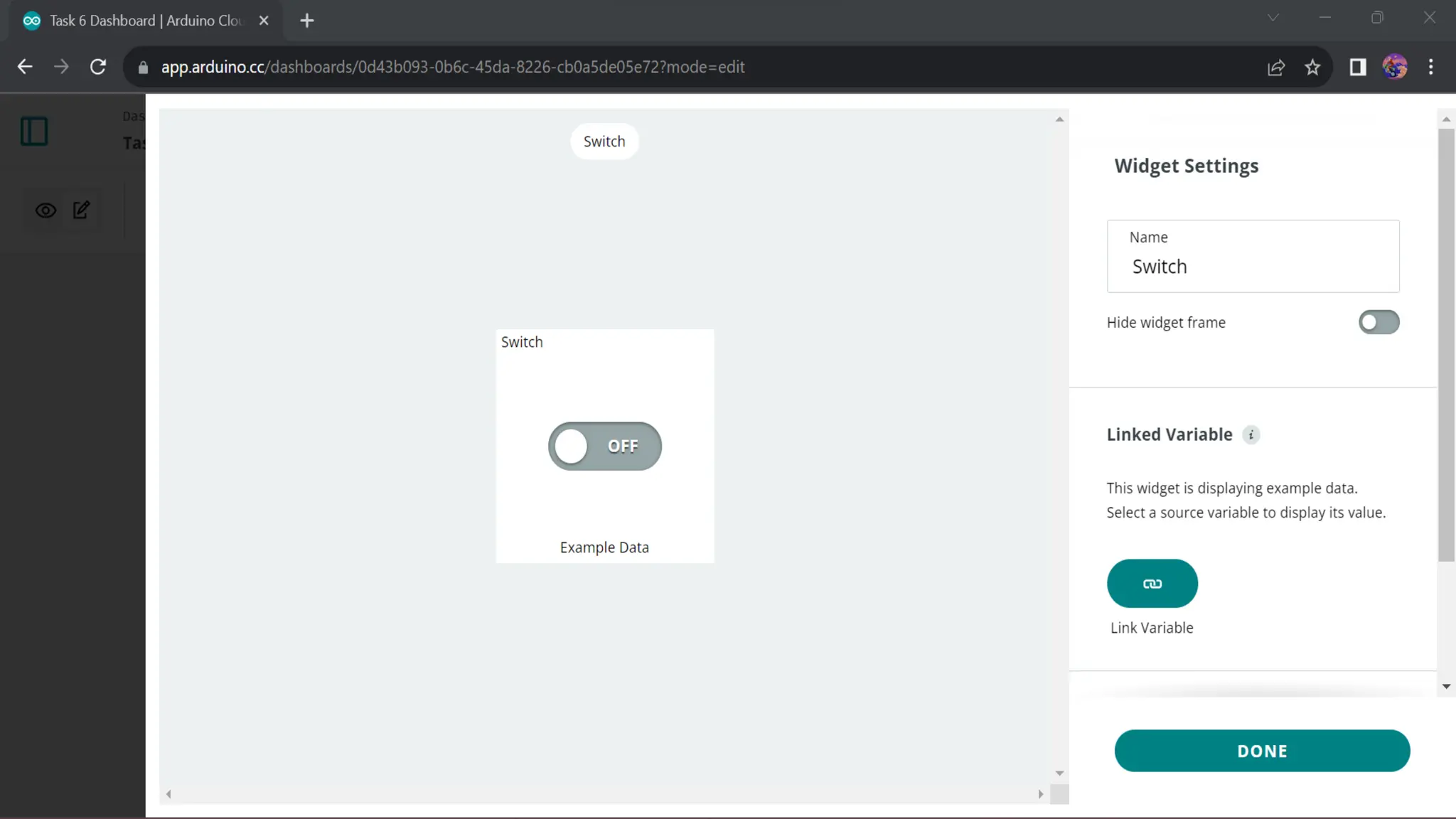Viewport: 1456px width, 819px height.
Task: Open Chrome three-dot menu
Action: 1430,67
